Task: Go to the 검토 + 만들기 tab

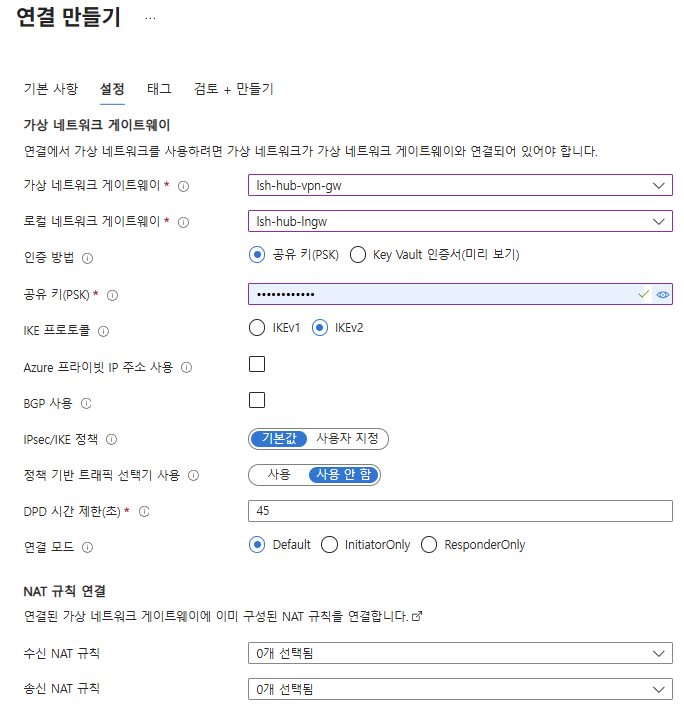Action: (234, 89)
